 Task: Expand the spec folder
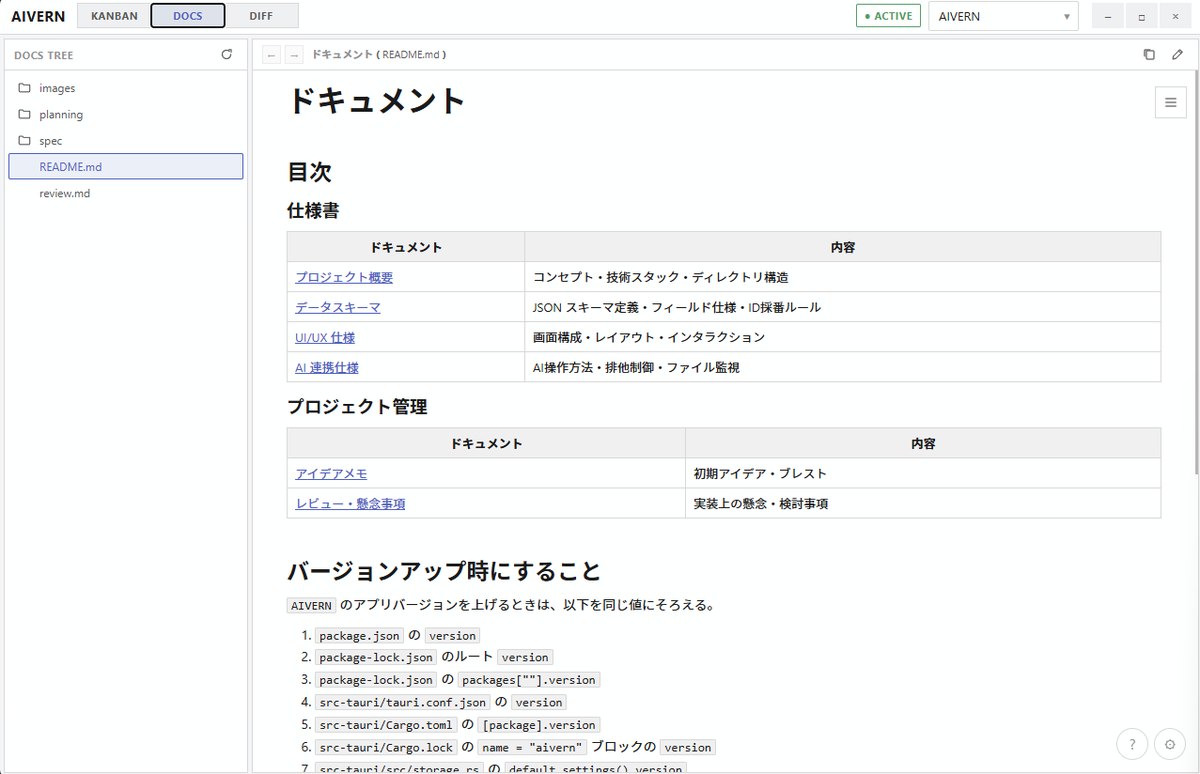pos(126,140)
